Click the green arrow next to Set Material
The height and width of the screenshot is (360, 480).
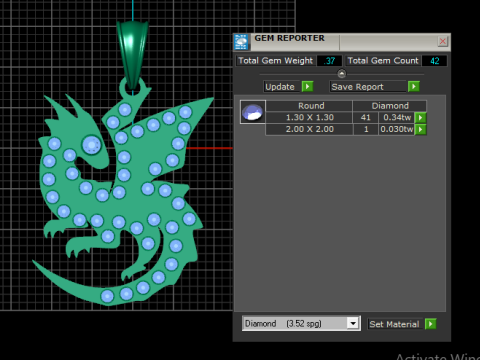pyautogui.click(x=431, y=324)
